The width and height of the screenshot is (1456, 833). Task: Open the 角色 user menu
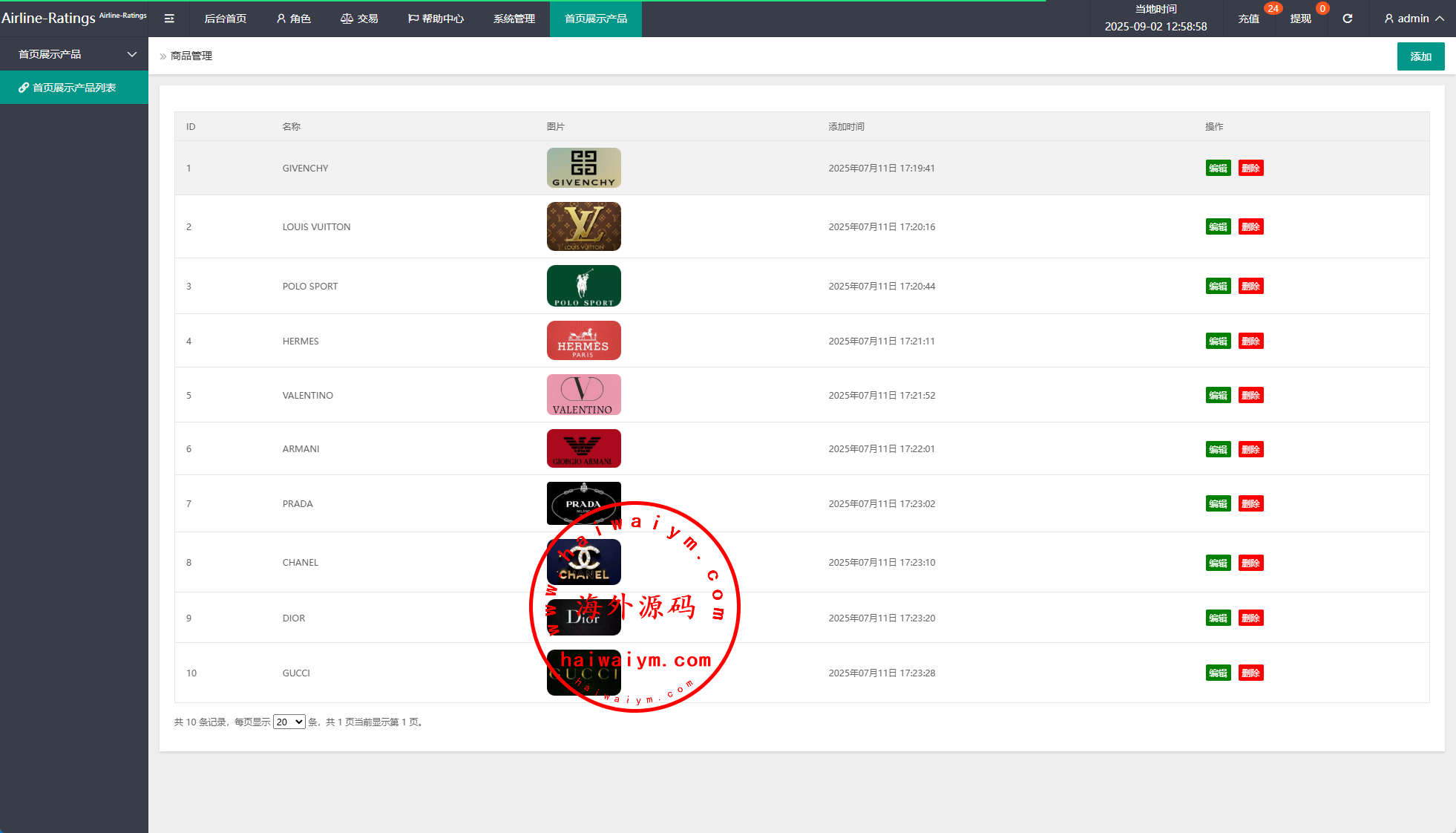click(293, 19)
